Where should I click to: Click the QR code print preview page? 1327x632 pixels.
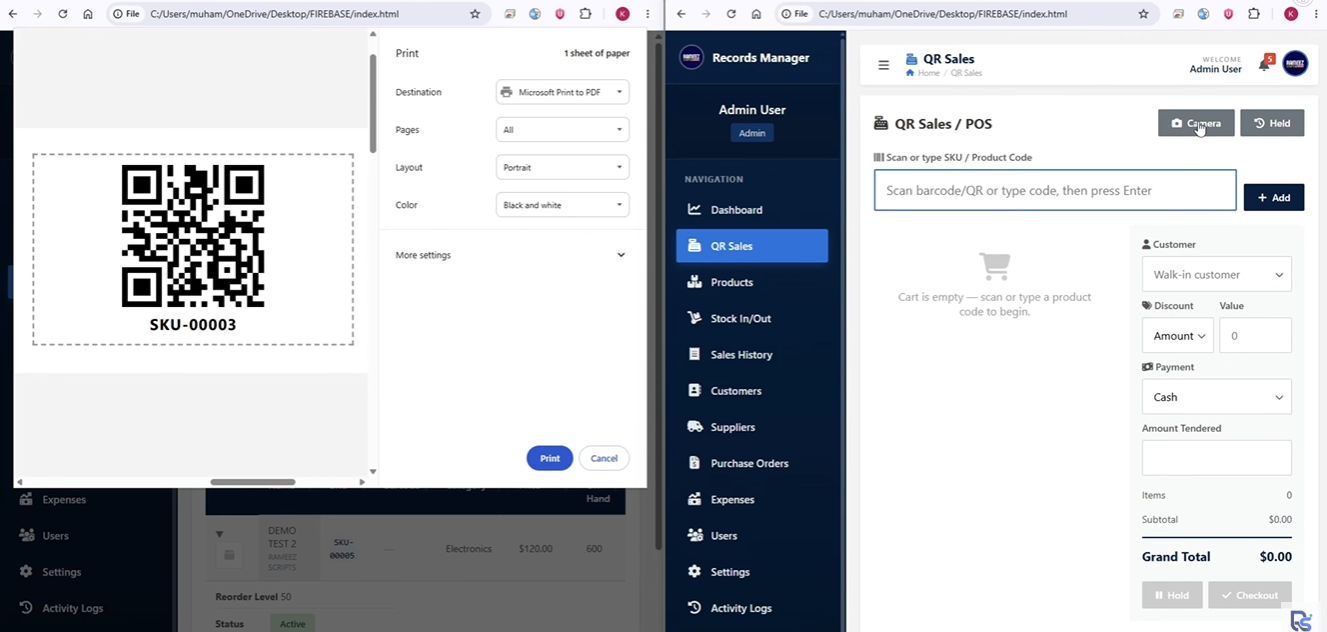(x=193, y=249)
